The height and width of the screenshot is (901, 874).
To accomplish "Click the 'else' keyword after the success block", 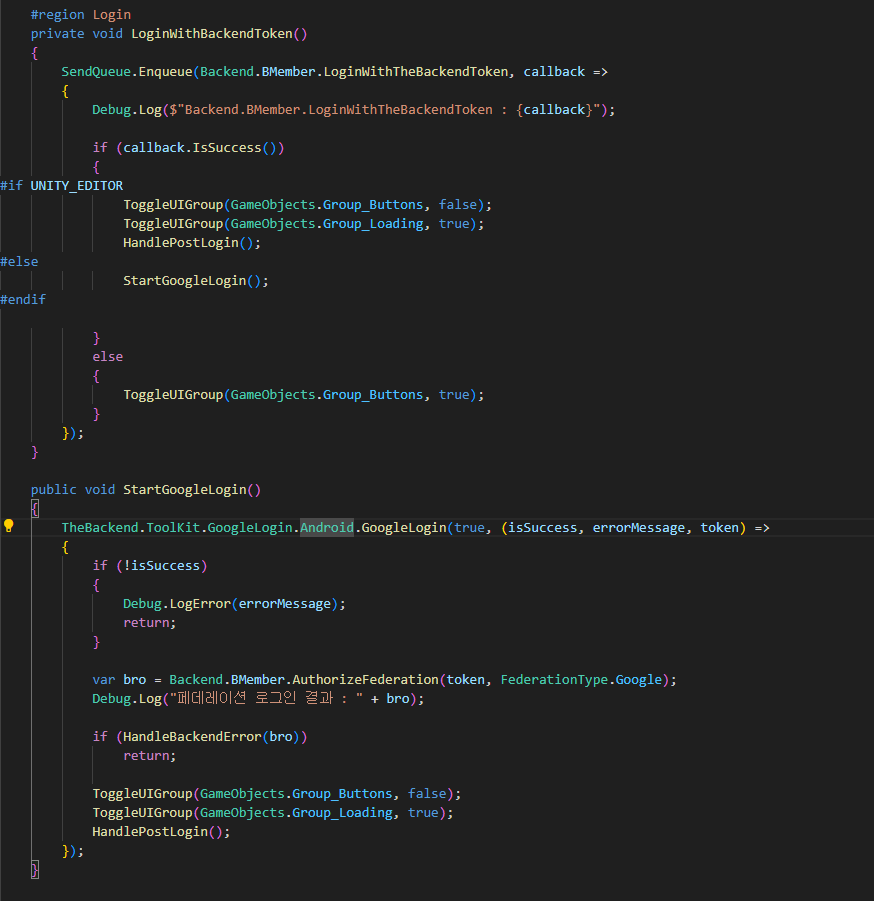I will click(x=107, y=357).
